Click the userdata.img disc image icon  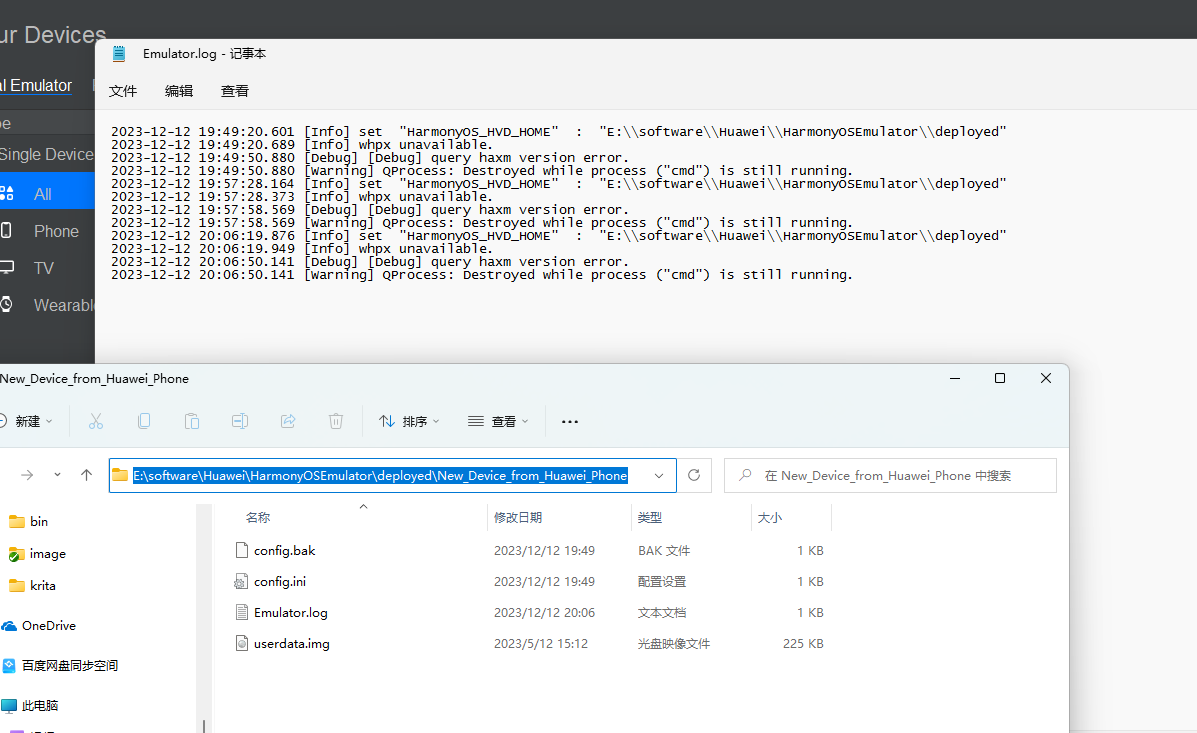click(241, 644)
